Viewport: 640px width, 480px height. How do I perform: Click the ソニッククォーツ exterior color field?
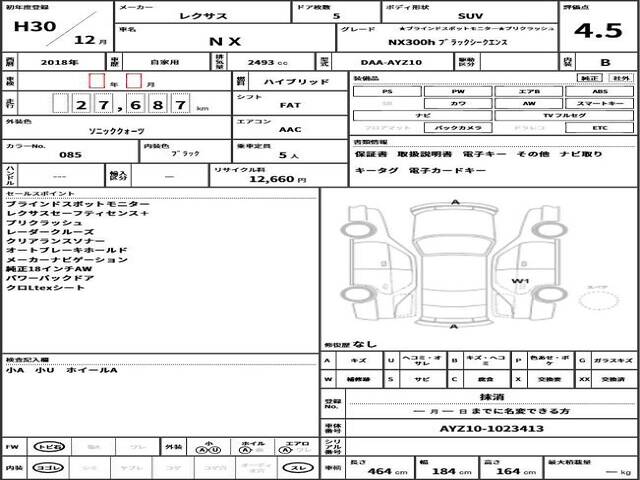coord(115,129)
